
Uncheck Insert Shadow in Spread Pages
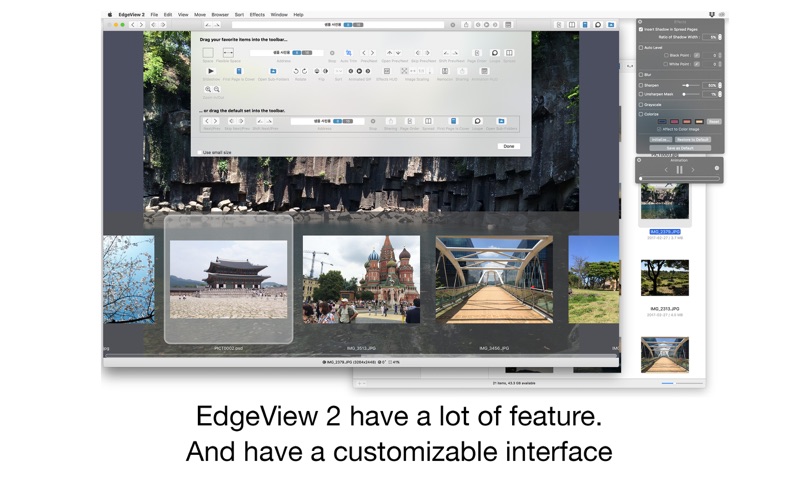641,30
